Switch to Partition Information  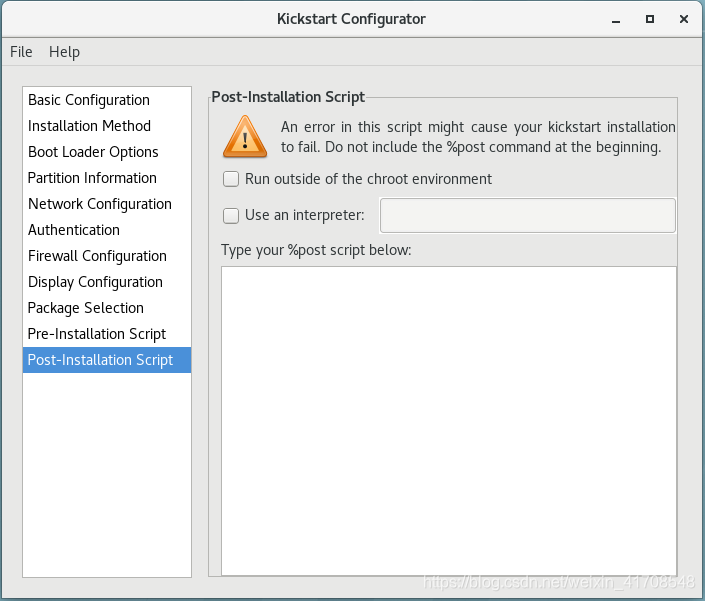tap(107, 178)
